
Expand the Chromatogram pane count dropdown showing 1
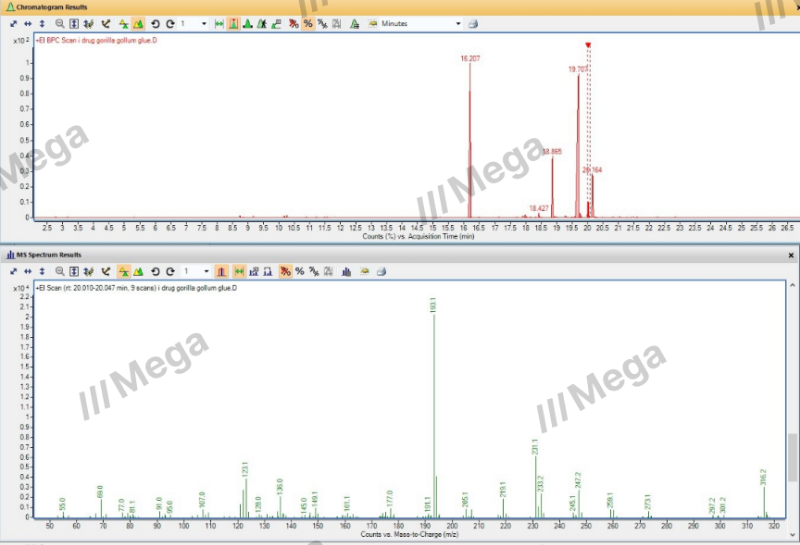click(x=205, y=23)
